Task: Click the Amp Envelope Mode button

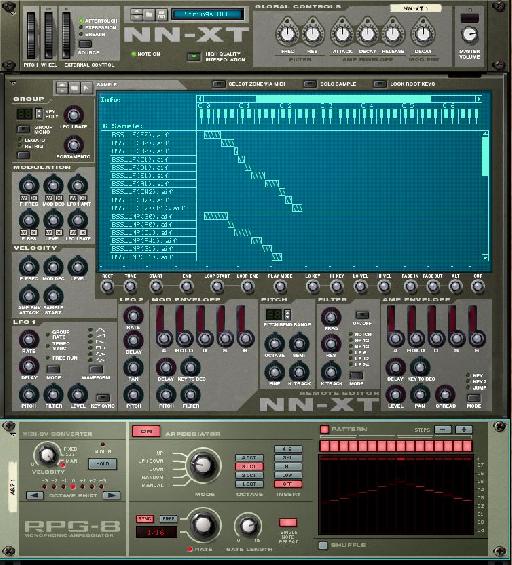Action: click(x=473, y=398)
